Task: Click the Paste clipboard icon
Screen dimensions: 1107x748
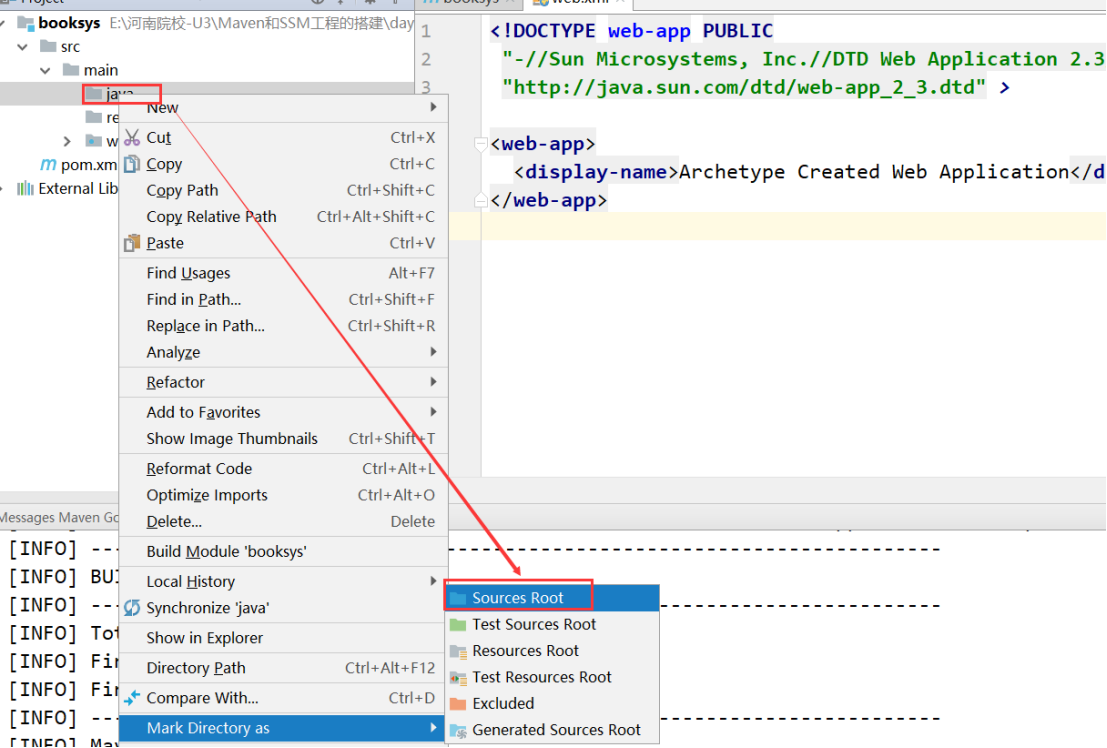Action: (132, 243)
